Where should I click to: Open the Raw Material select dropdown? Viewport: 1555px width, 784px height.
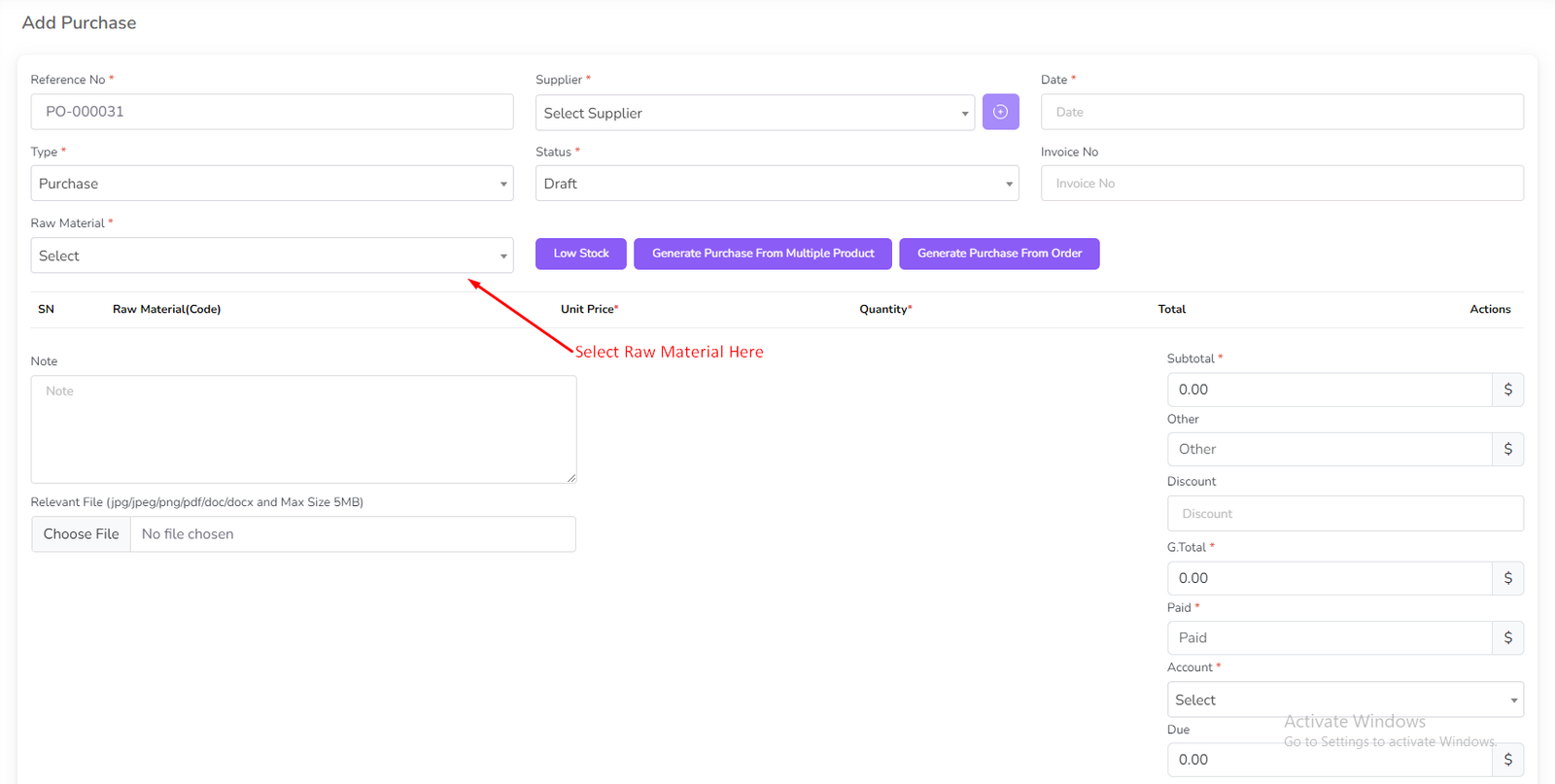click(x=271, y=256)
